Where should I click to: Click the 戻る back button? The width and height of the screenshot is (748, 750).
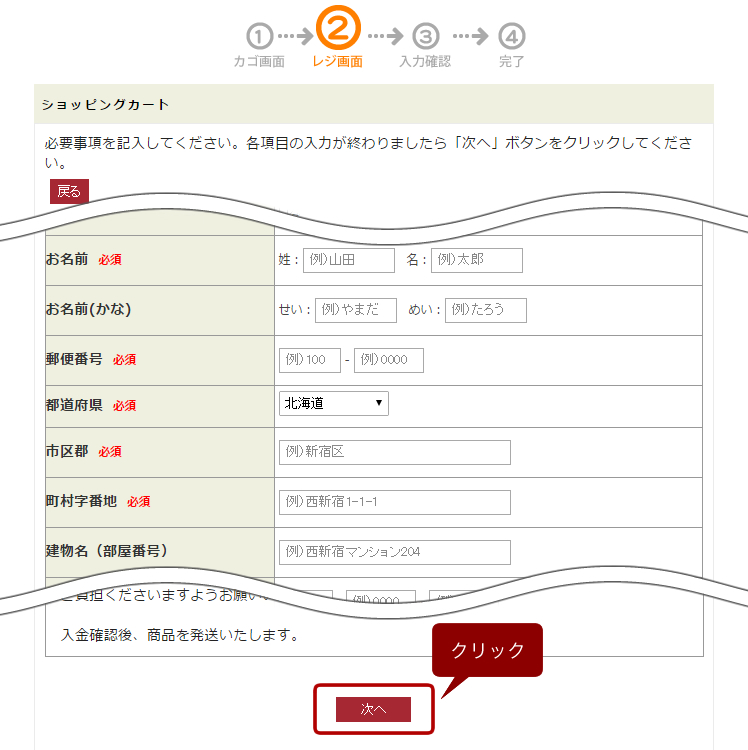click(x=69, y=191)
